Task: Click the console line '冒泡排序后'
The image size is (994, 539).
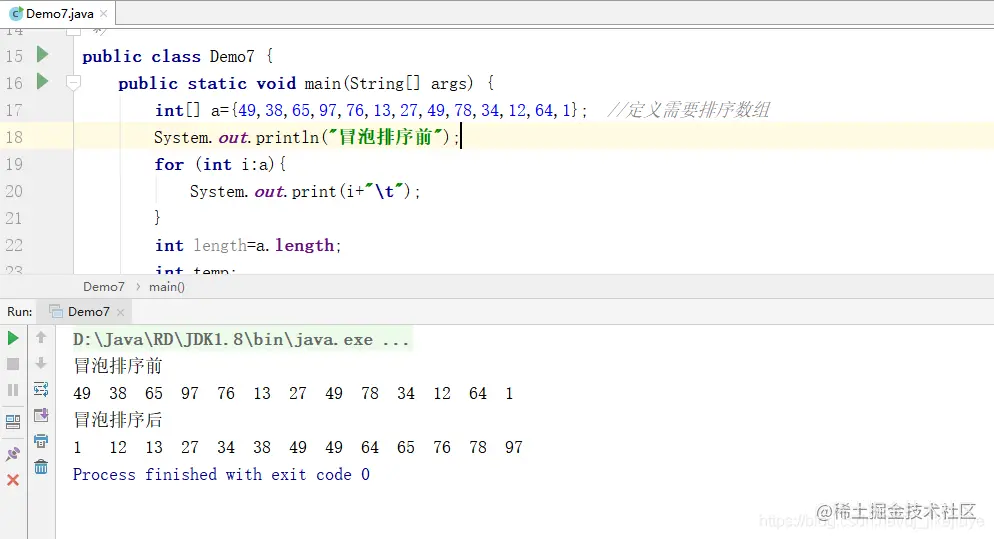Action: click(x=118, y=420)
